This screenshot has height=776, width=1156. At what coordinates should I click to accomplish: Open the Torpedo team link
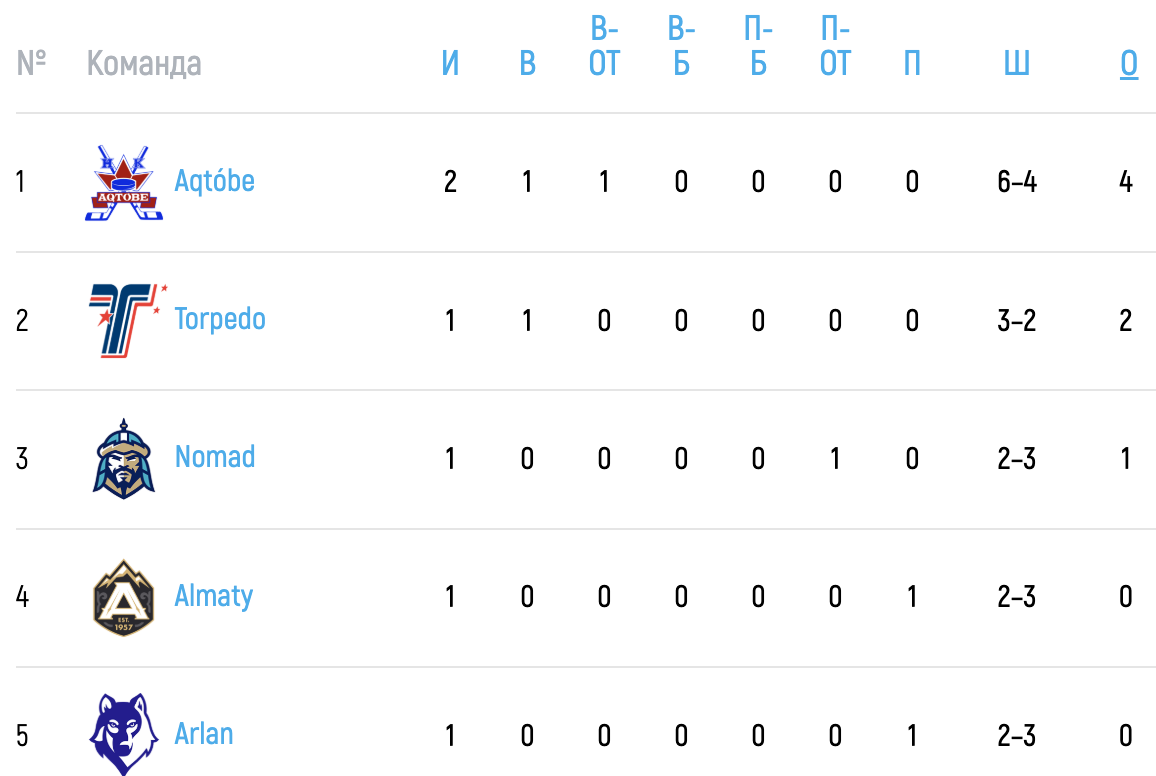pos(220,320)
